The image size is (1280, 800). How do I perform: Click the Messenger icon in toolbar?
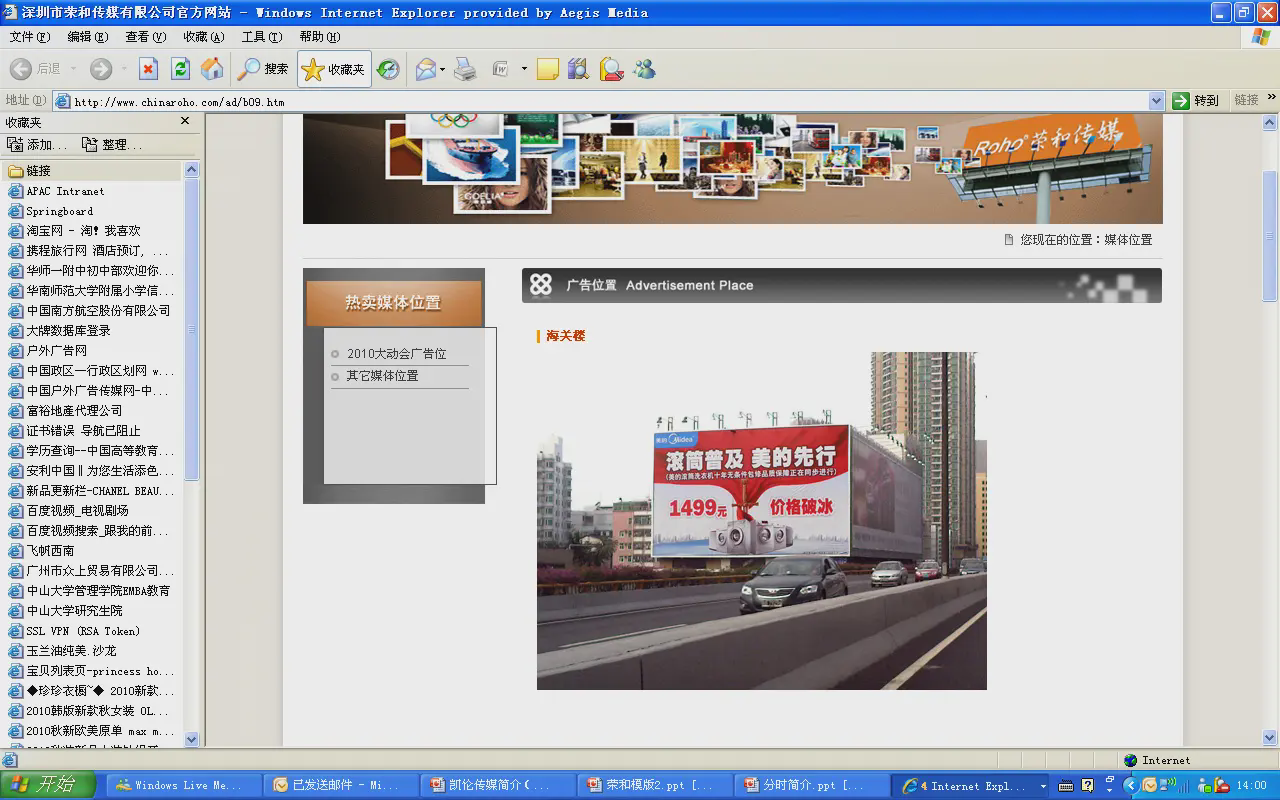[644, 69]
